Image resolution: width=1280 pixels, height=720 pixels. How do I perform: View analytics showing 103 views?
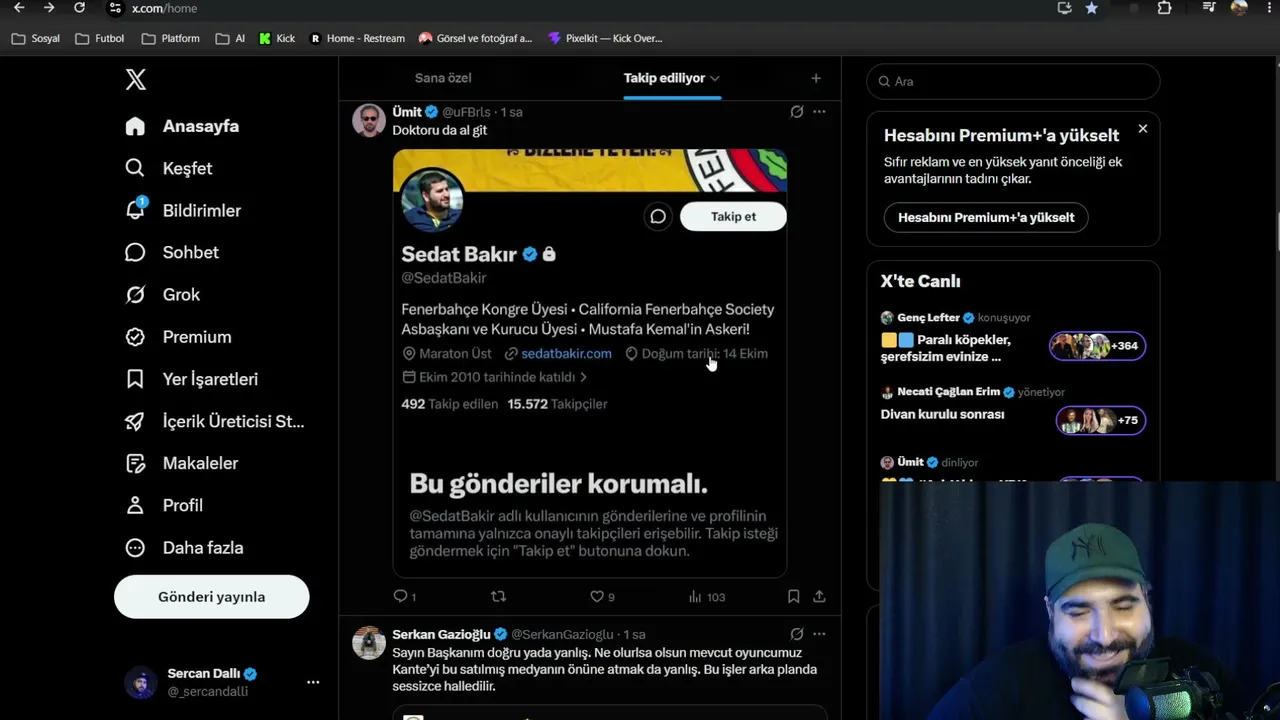click(706, 597)
